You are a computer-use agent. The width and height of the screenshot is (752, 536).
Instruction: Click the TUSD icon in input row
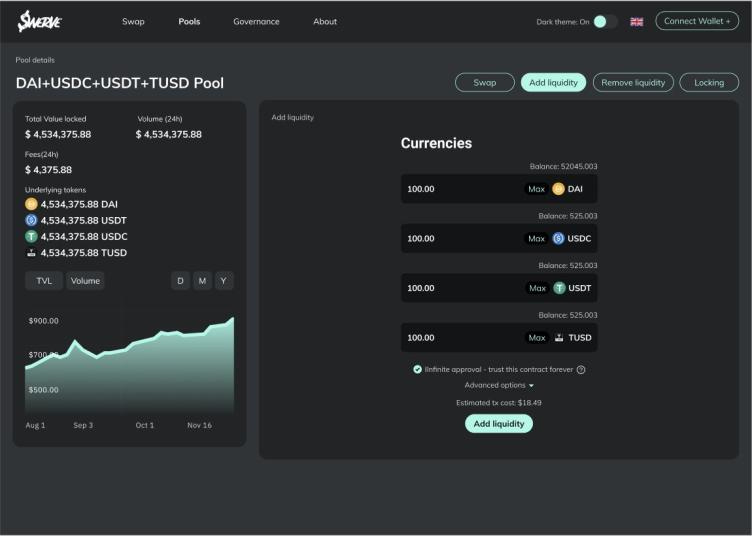pos(559,338)
